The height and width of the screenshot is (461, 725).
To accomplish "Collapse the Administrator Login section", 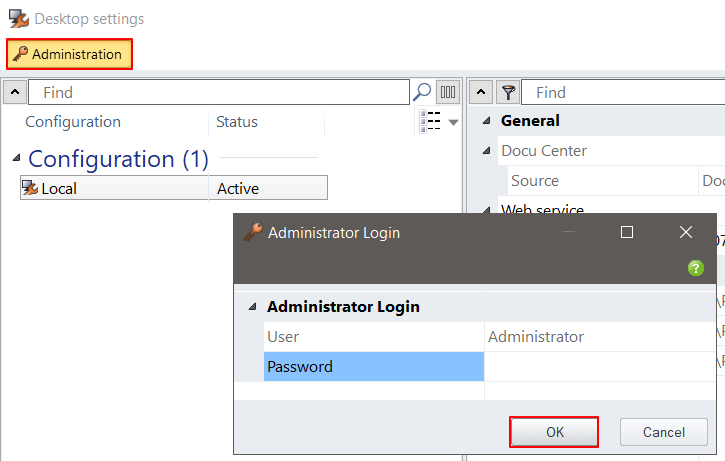I will pyautogui.click(x=252, y=307).
